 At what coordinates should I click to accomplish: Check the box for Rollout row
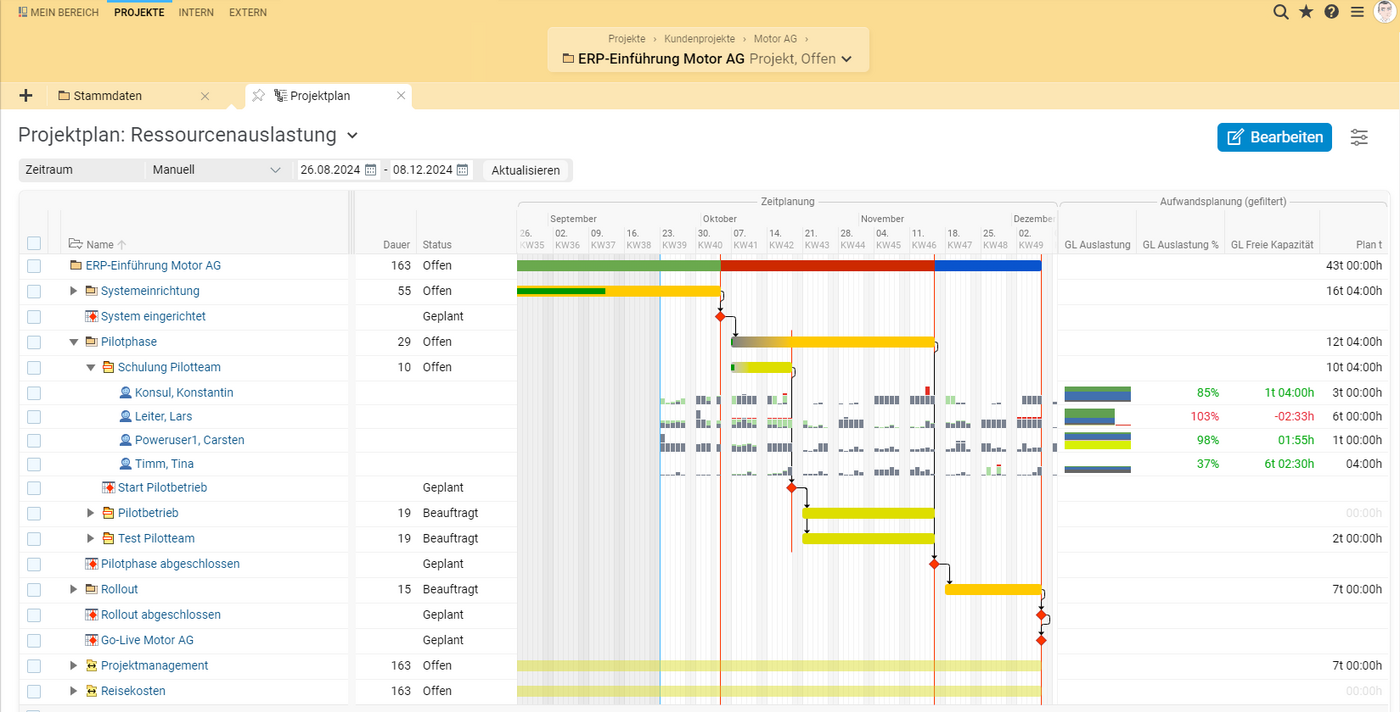(x=34, y=590)
